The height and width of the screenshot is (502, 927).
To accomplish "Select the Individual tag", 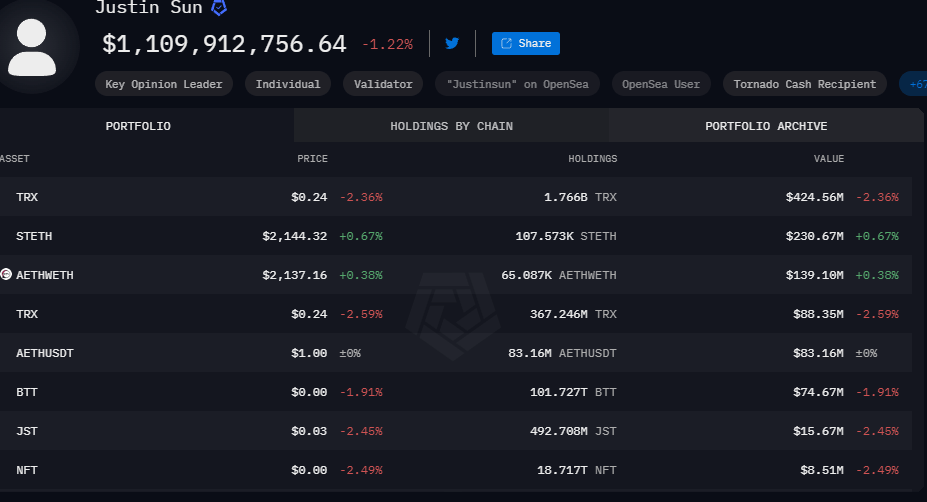I will 288,84.
